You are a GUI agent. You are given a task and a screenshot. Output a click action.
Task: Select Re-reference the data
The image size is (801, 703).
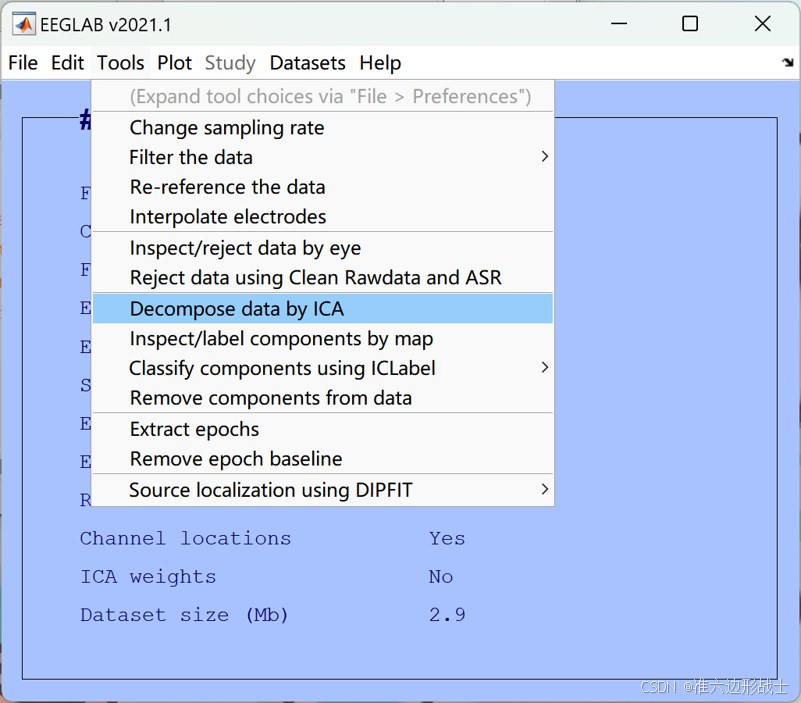[322, 186]
